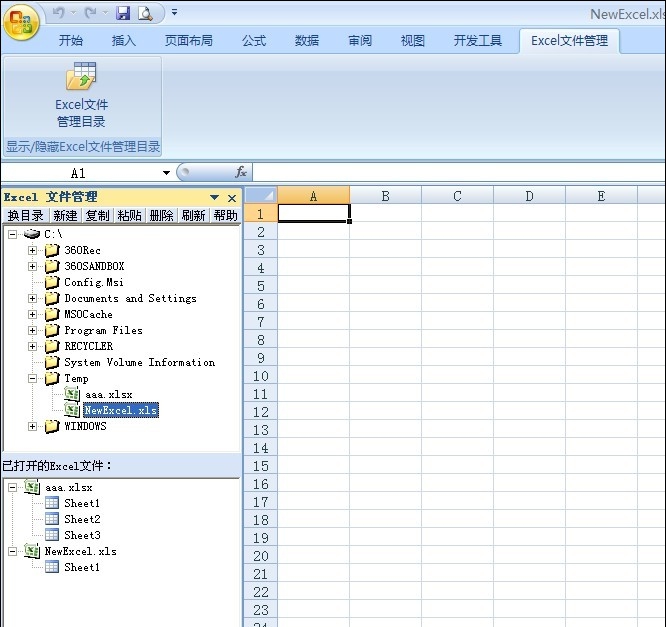The height and width of the screenshot is (627, 666).
Task: Collapse the Temp folder
Action: pyautogui.click(x=32, y=378)
